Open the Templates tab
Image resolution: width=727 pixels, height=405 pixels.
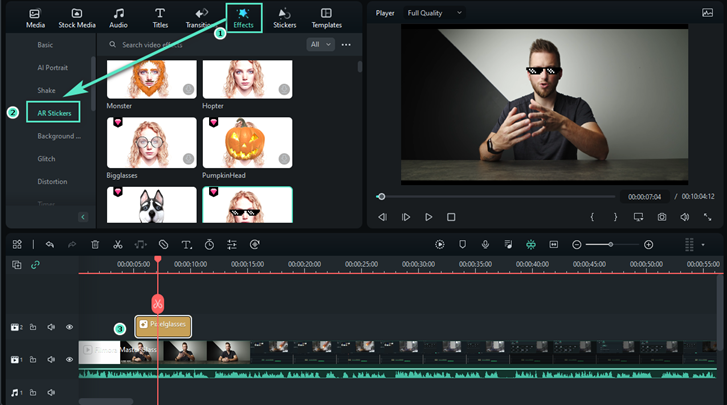[x=326, y=19]
